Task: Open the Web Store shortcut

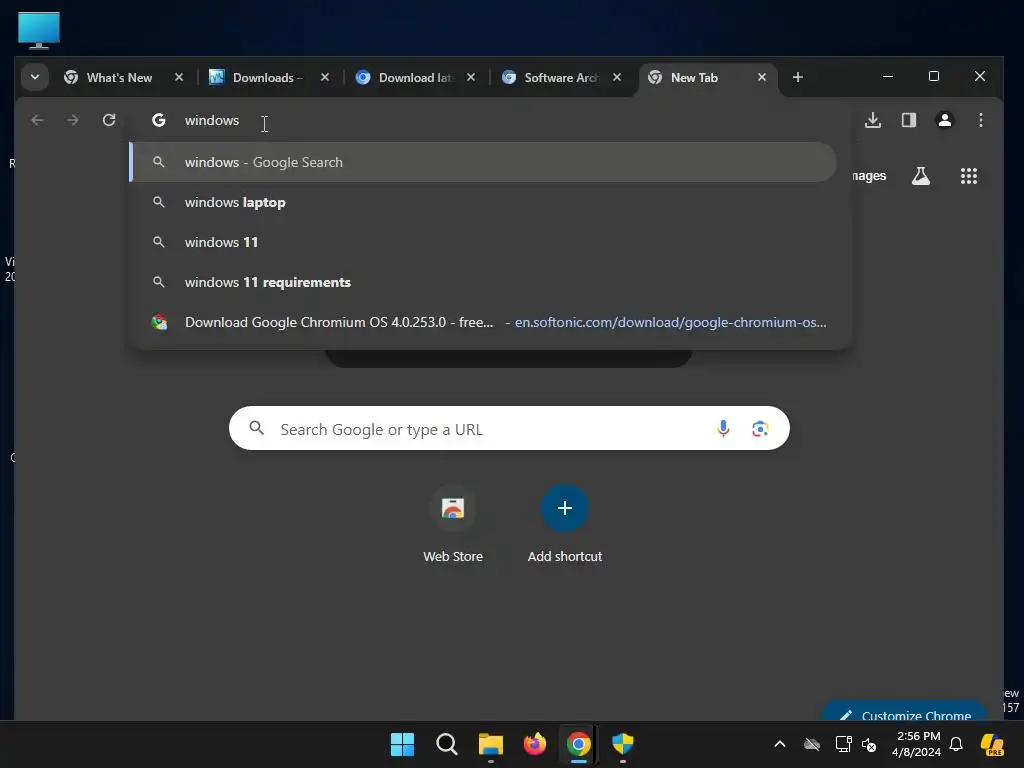Action: point(453,524)
